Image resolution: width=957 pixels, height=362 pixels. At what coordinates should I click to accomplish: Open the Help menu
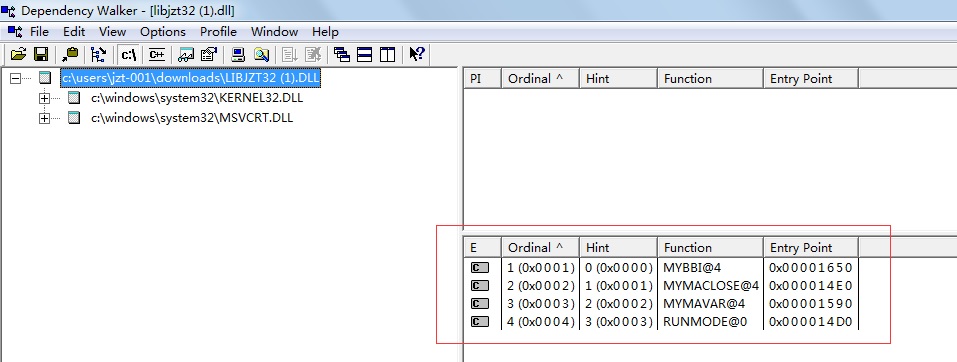coord(325,32)
